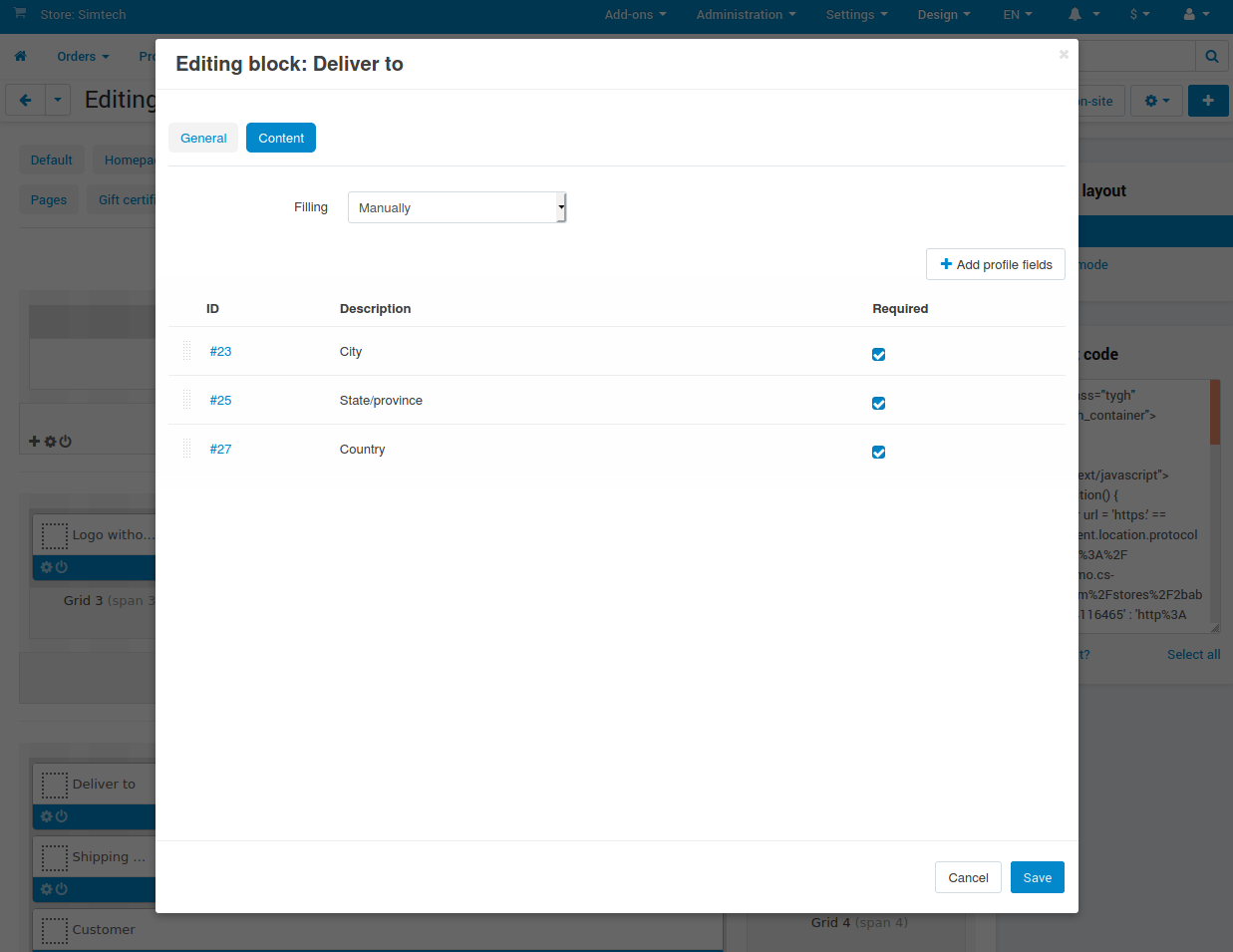Open the Orders menu
The height and width of the screenshot is (952, 1233).
(x=83, y=57)
